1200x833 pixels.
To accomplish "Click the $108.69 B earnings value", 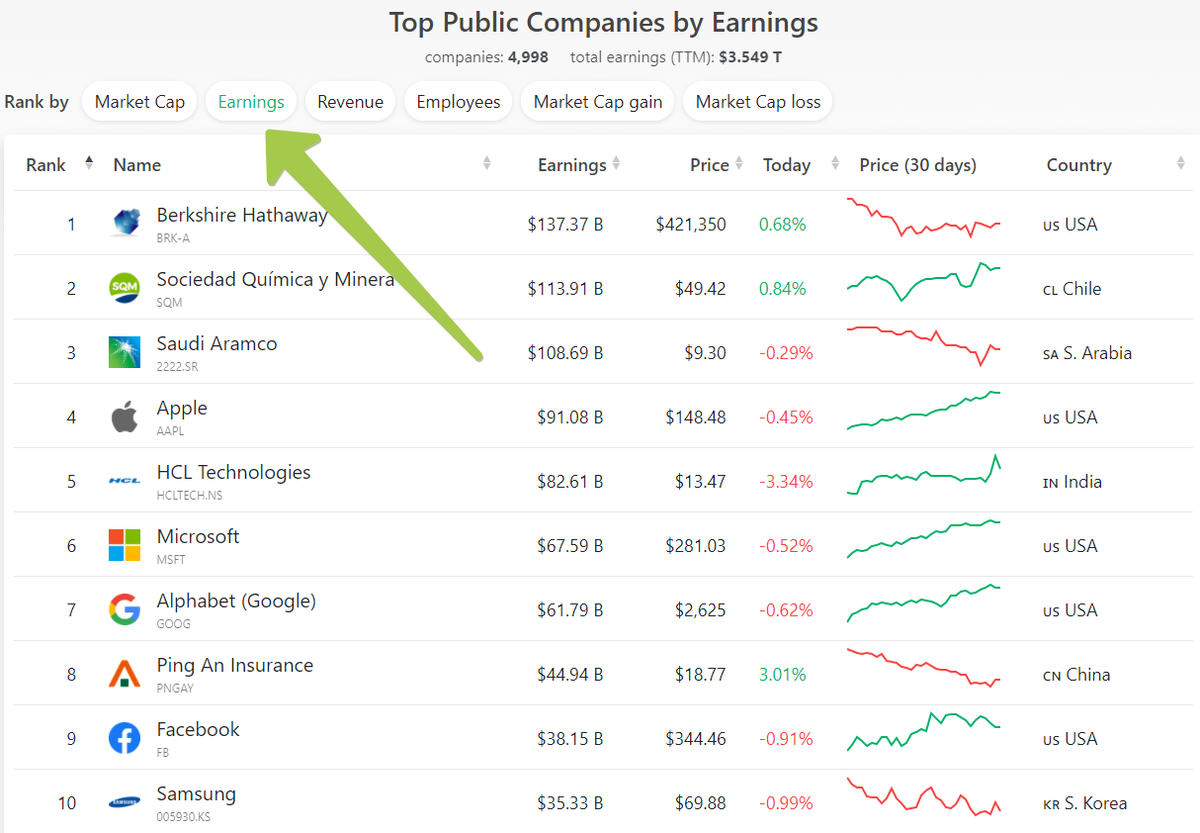I will (565, 352).
